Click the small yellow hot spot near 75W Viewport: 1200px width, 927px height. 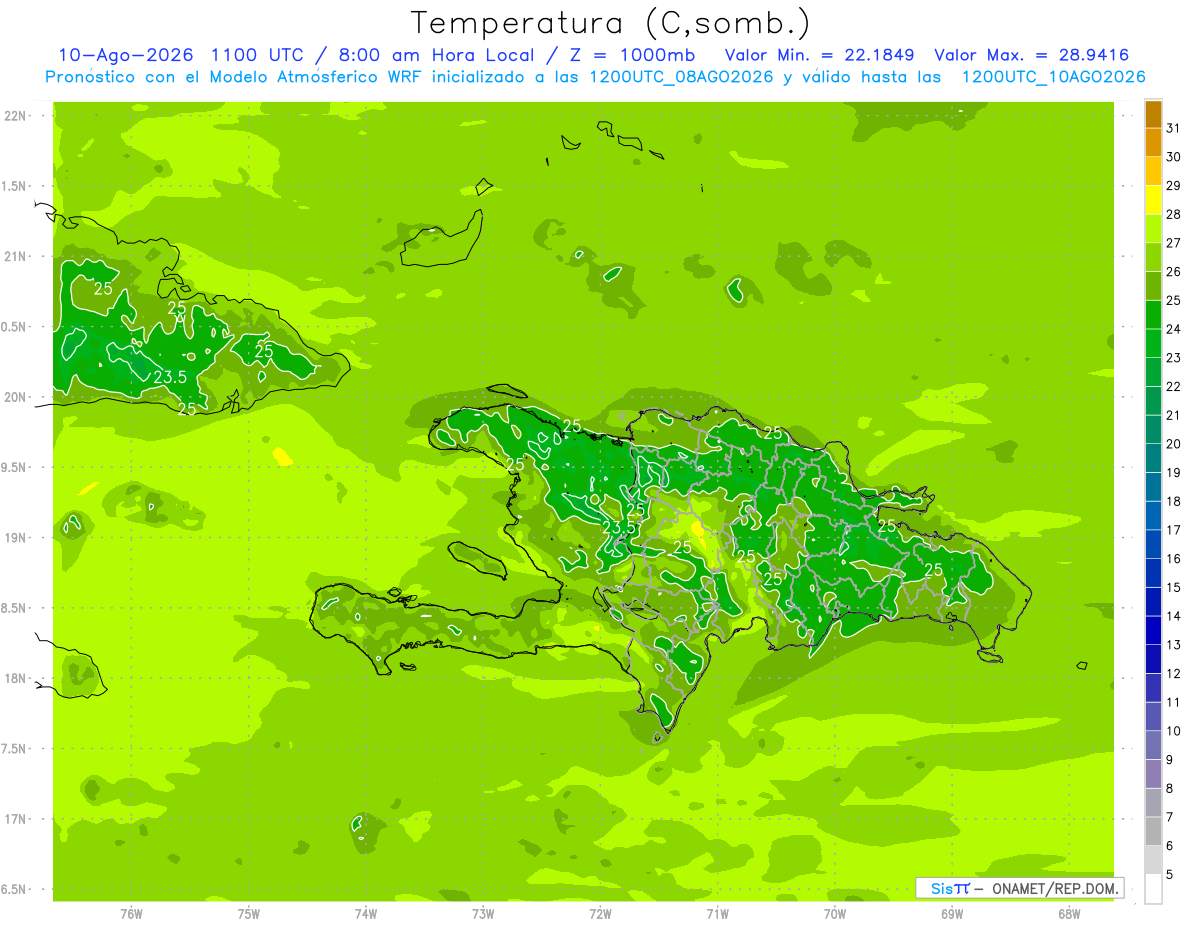tap(283, 457)
